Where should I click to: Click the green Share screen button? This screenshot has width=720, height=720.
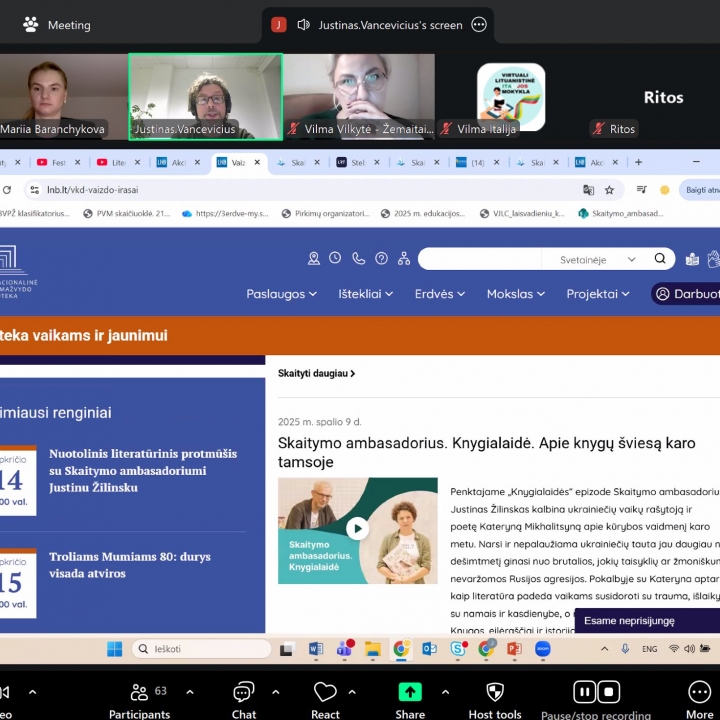410,693
